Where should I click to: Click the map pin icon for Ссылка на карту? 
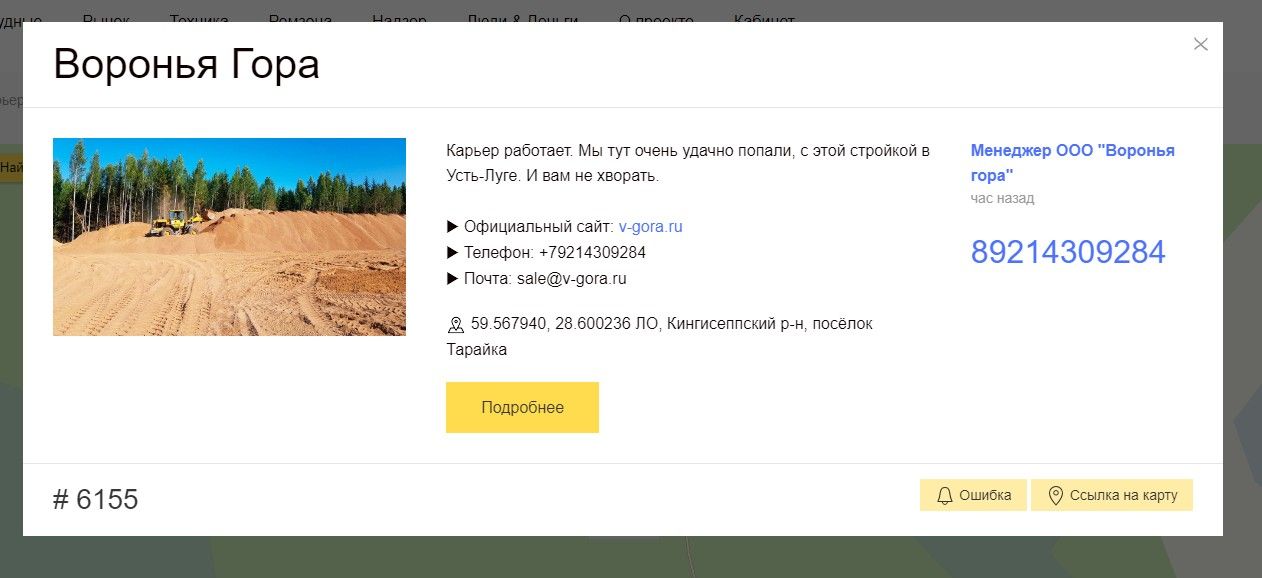click(1054, 495)
